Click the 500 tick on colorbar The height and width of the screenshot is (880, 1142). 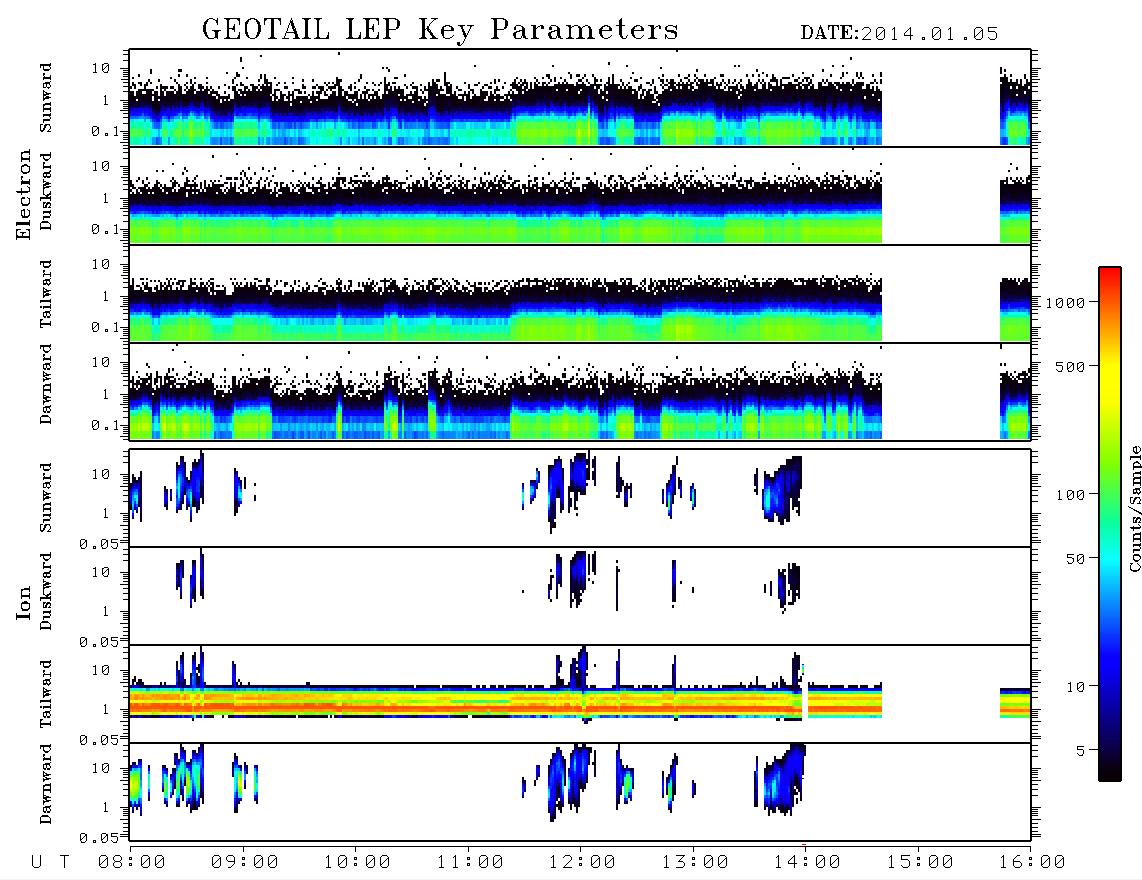click(x=1071, y=366)
